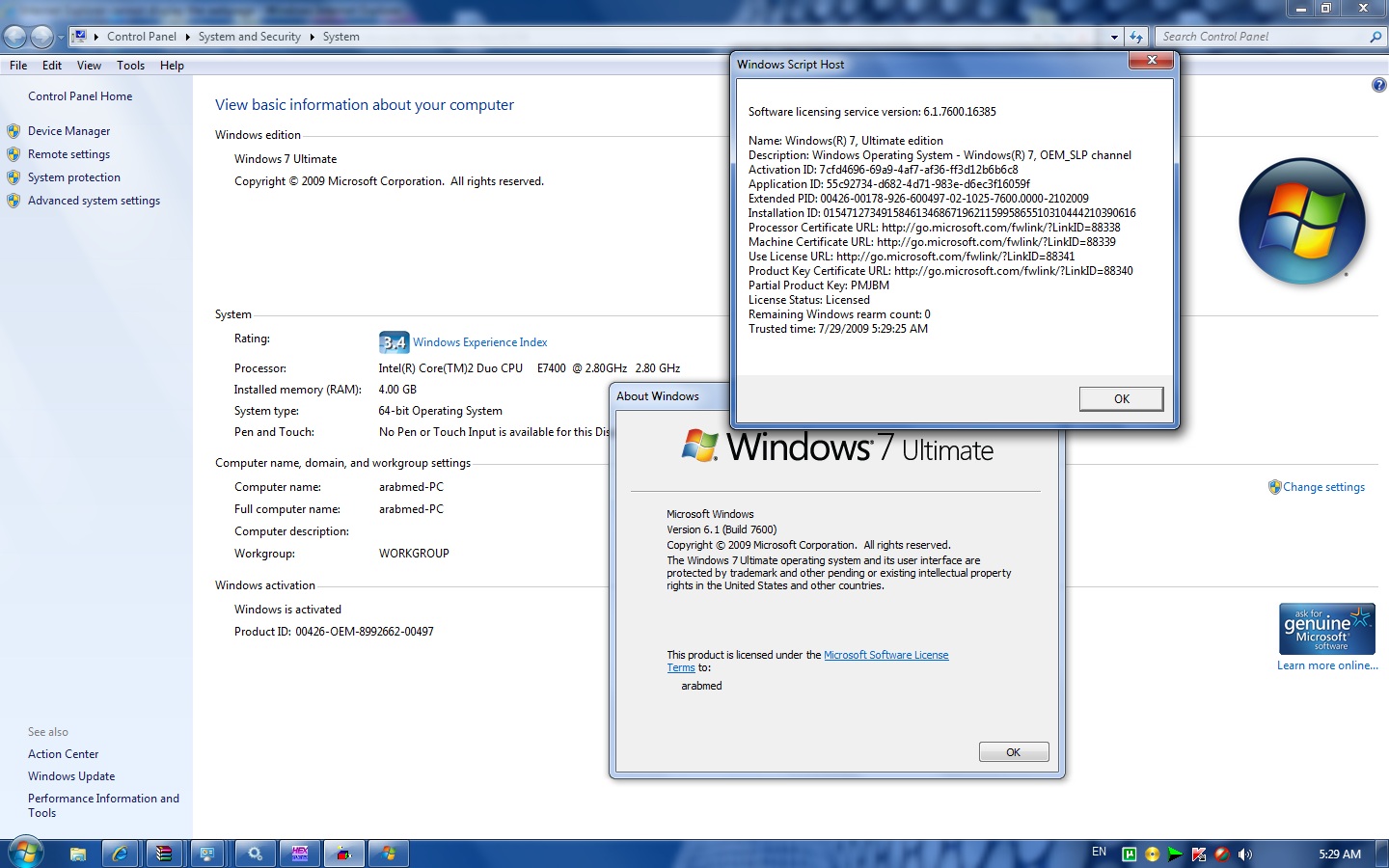Expand the breadcrumb arrow after System and Security
Viewport: 1389px width, 868px height.
coord(311,36)
